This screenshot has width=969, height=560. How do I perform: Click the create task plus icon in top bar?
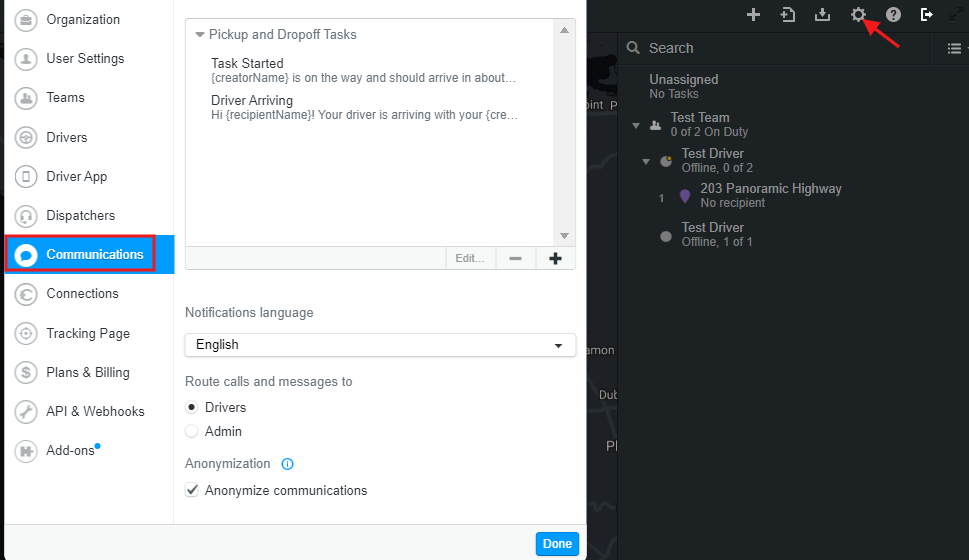(x=753, y=15)
